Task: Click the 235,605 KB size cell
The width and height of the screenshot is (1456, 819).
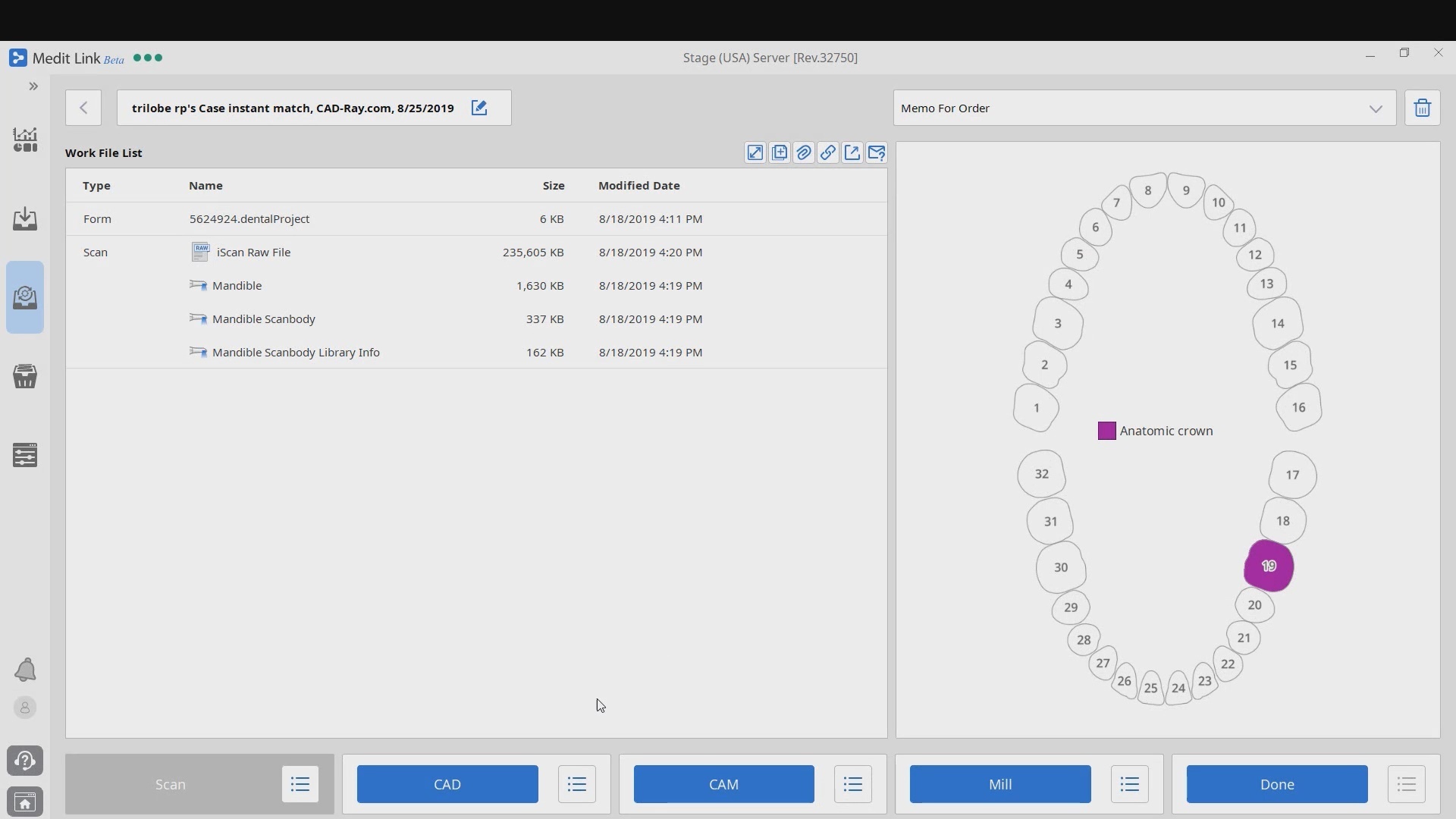Action: [x=533, y=253]
